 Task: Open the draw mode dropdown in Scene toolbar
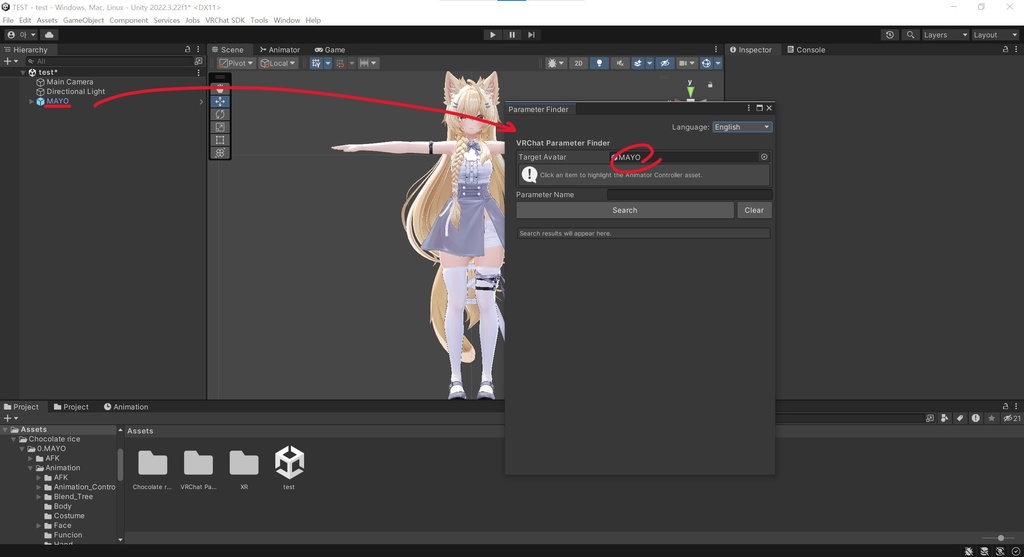[555, 63]
